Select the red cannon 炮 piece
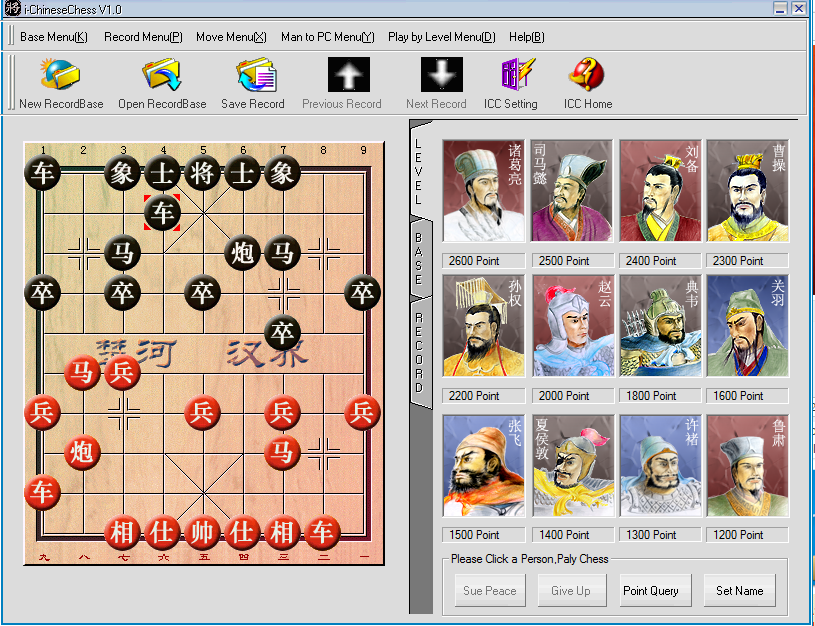Image resolution: width=815 pixels, height=626 pixels. (82, 452)
